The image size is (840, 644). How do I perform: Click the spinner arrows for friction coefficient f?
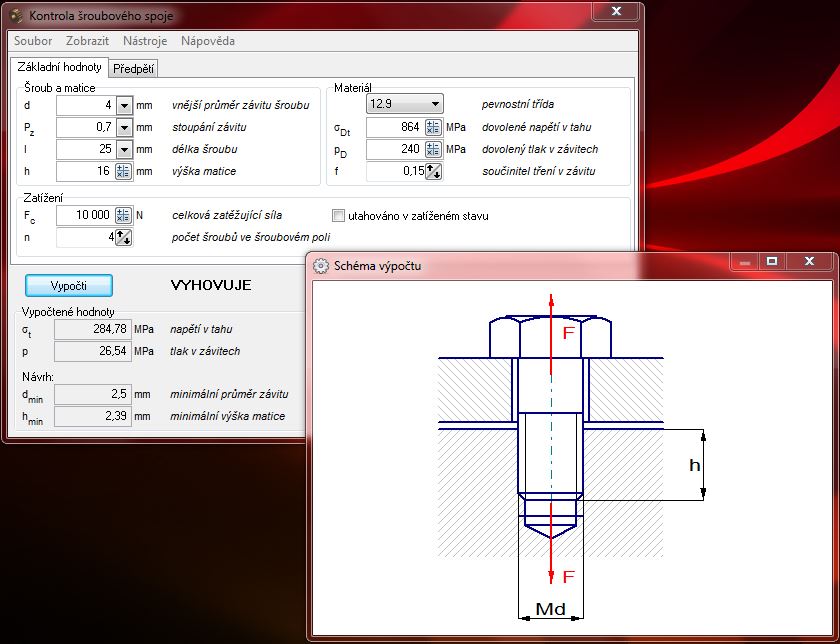click(x=433, y=171)
